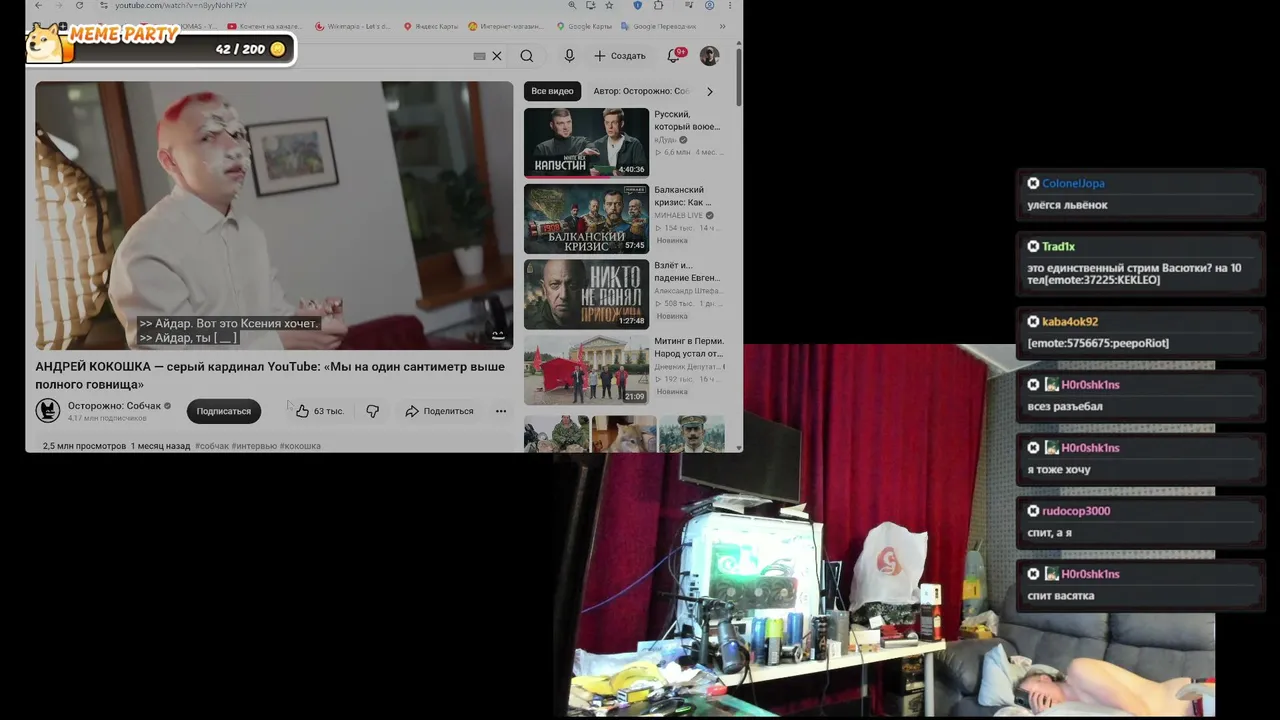
Task: Click the Meme Party coin icon
Action: pos(278,49)
